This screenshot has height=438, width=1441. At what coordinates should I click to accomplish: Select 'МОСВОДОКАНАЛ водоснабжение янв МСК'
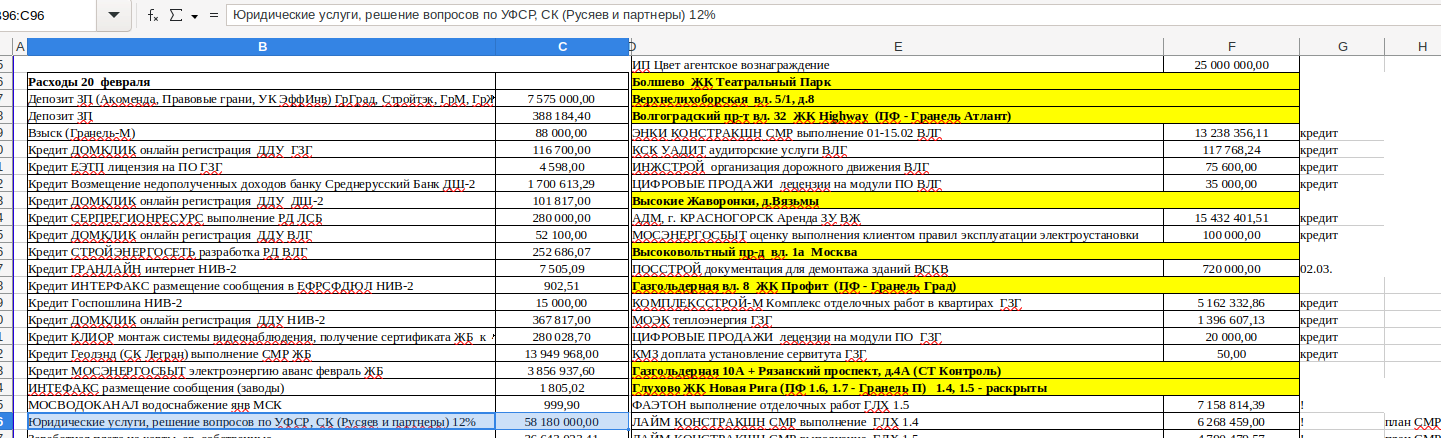261,405
